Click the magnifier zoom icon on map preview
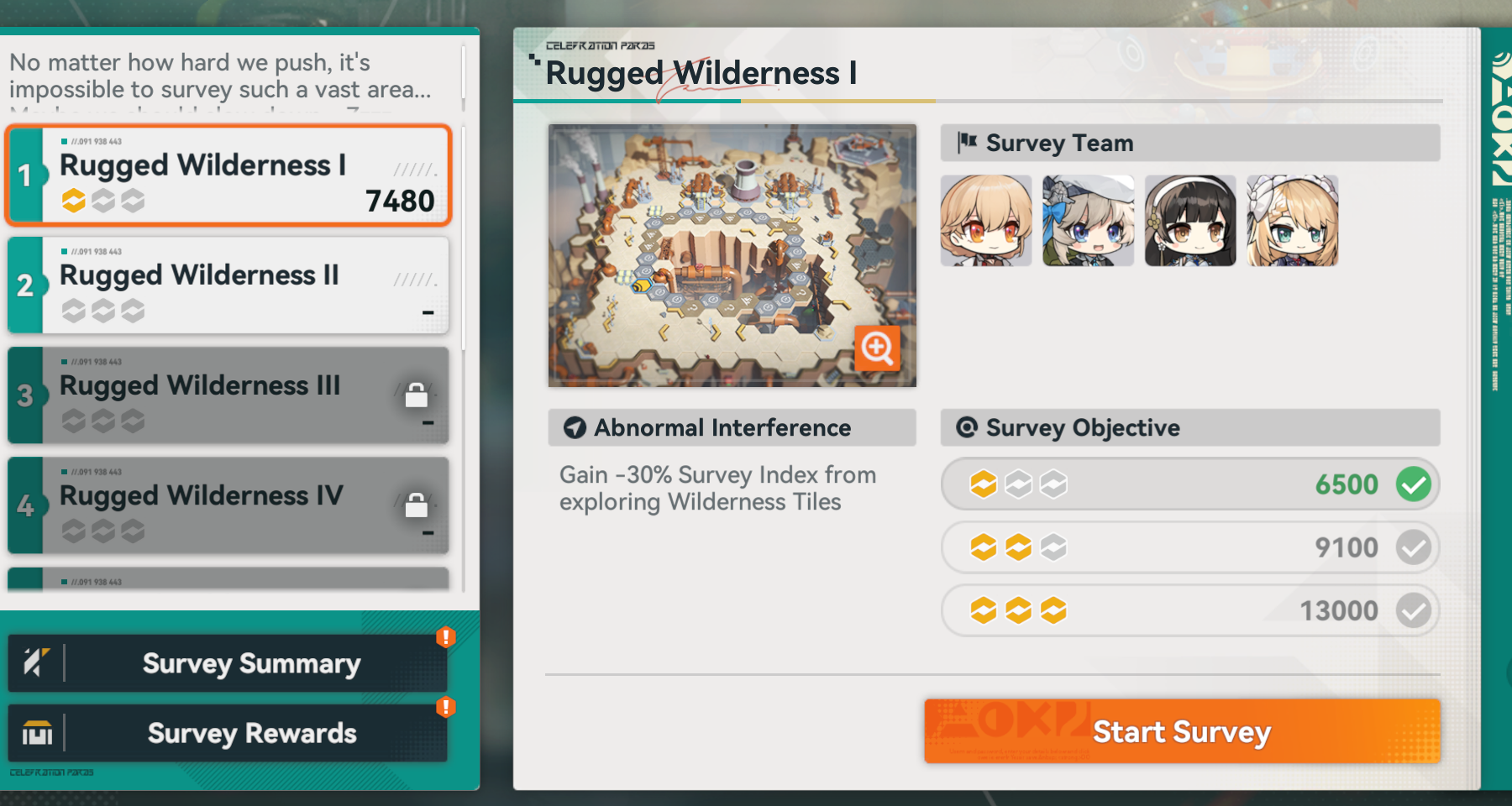 click(x=877, y=348)
